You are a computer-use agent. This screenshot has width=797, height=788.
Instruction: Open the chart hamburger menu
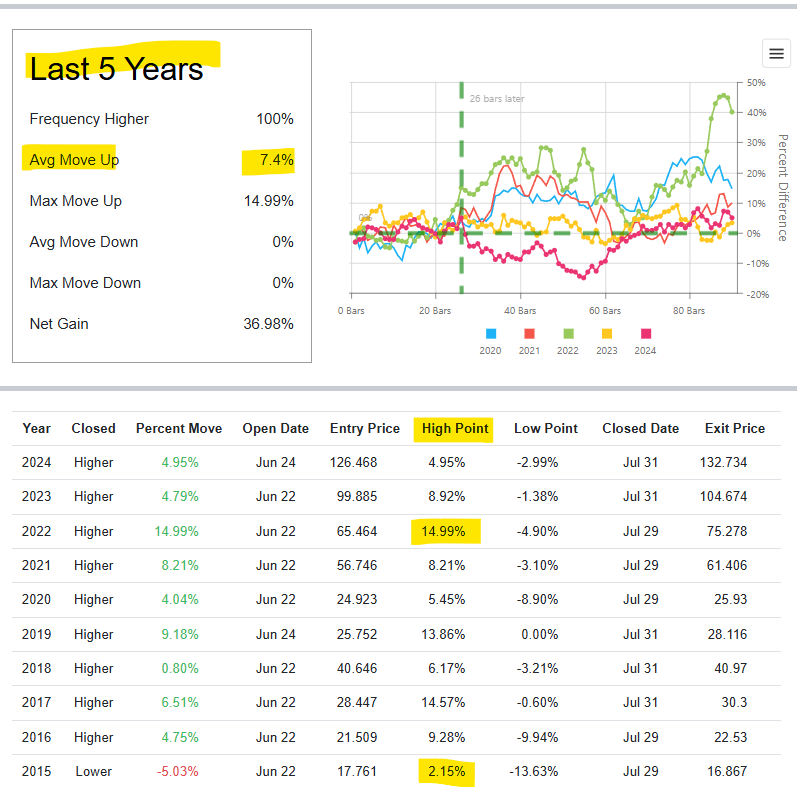(776, 53)
